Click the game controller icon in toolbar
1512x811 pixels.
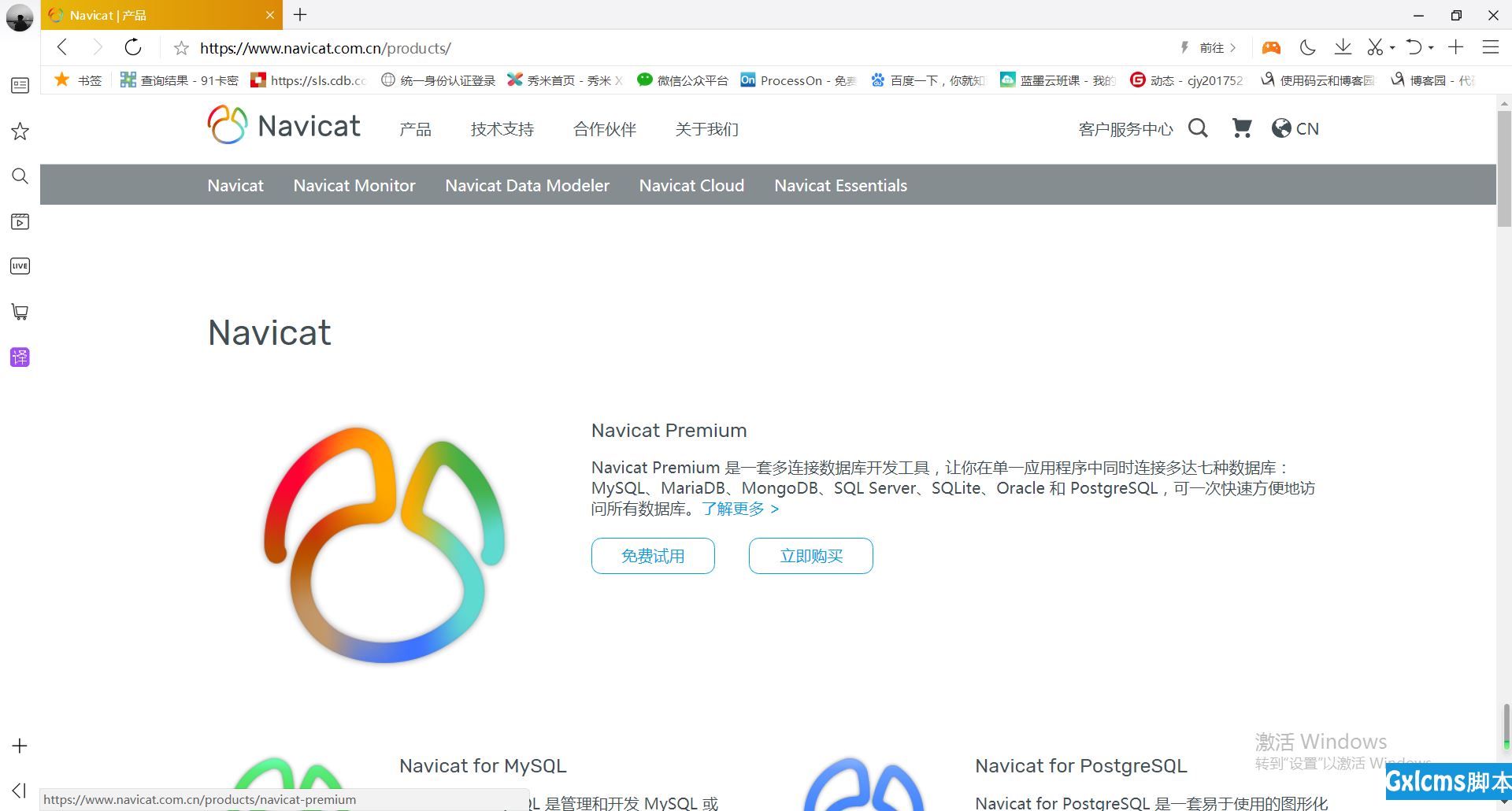(1271, 48)
